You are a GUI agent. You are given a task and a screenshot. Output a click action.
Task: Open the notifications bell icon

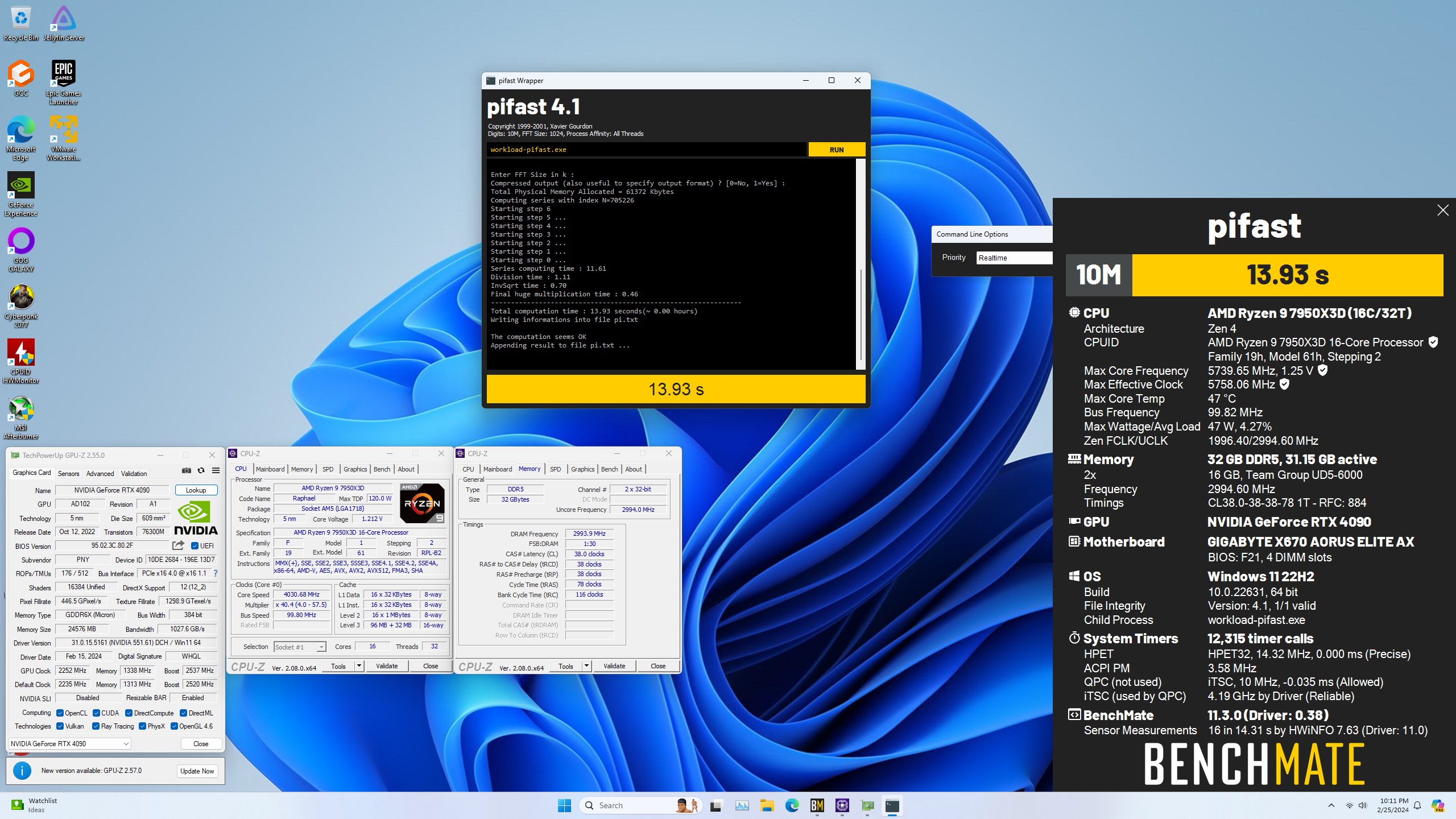point(1418,805)
